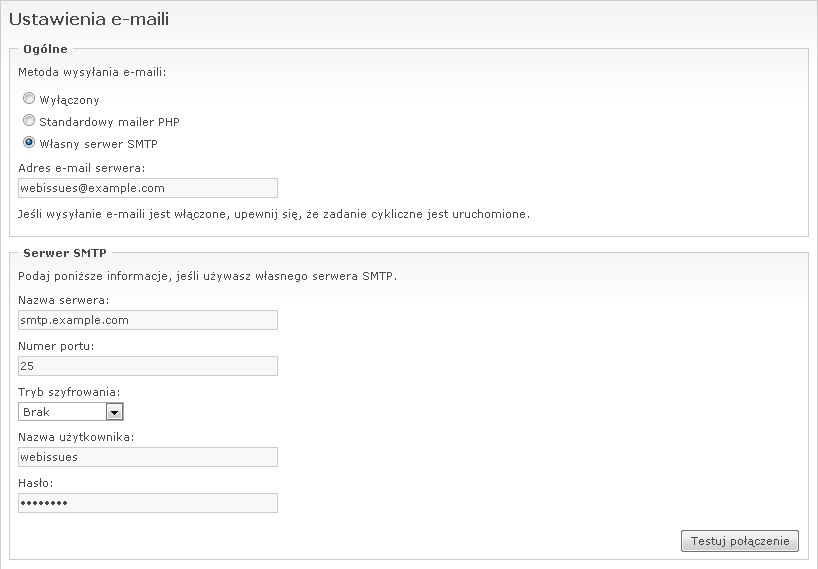This screenshot has height=569, width=818.
Task: Focus the Nazwa użytkownika input field
Action: tap(148, 457)
